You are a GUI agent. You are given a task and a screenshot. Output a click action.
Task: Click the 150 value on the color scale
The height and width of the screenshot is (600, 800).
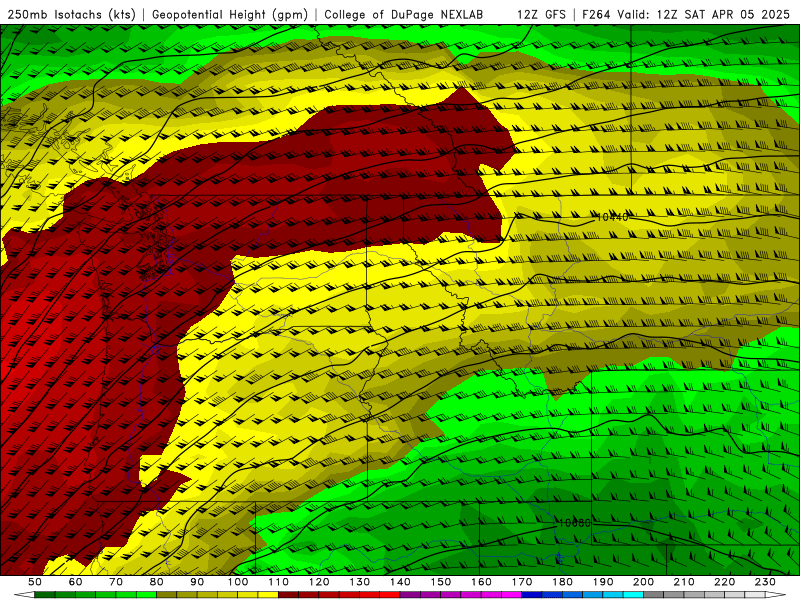pyautogui.click(x=441, y=582)
